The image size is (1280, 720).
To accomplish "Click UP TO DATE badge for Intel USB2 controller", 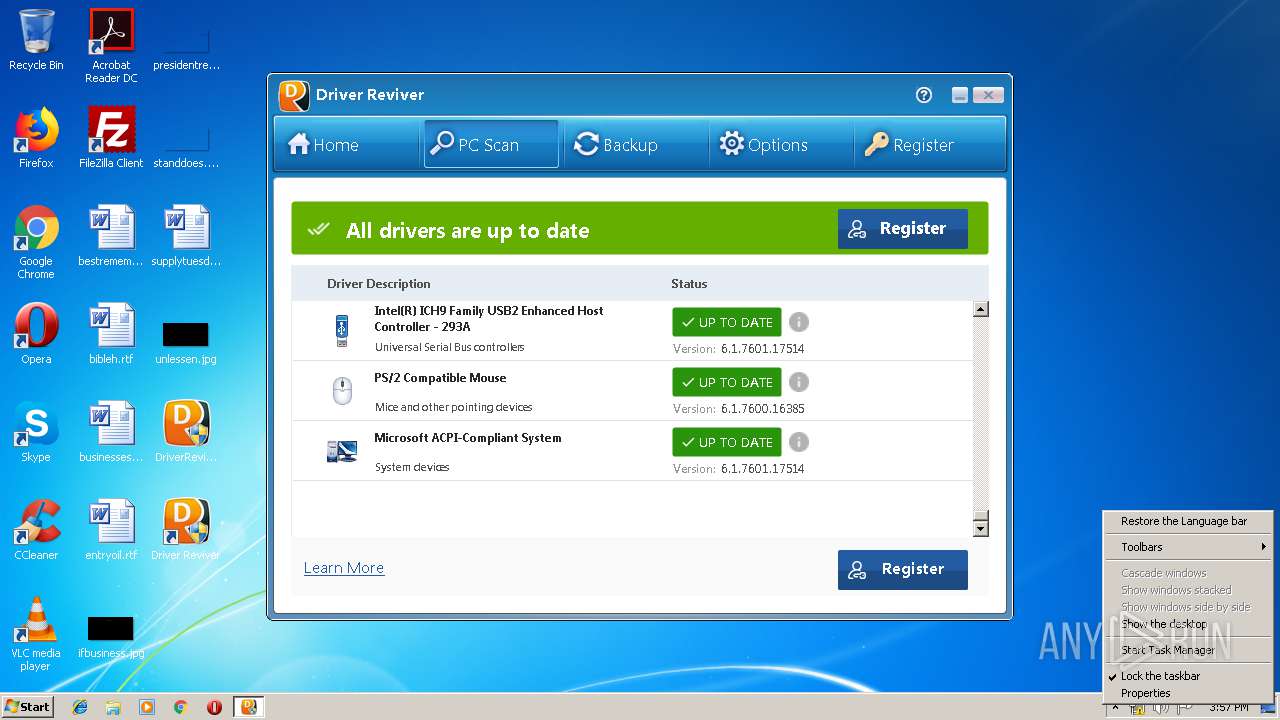I will (727, 322).
